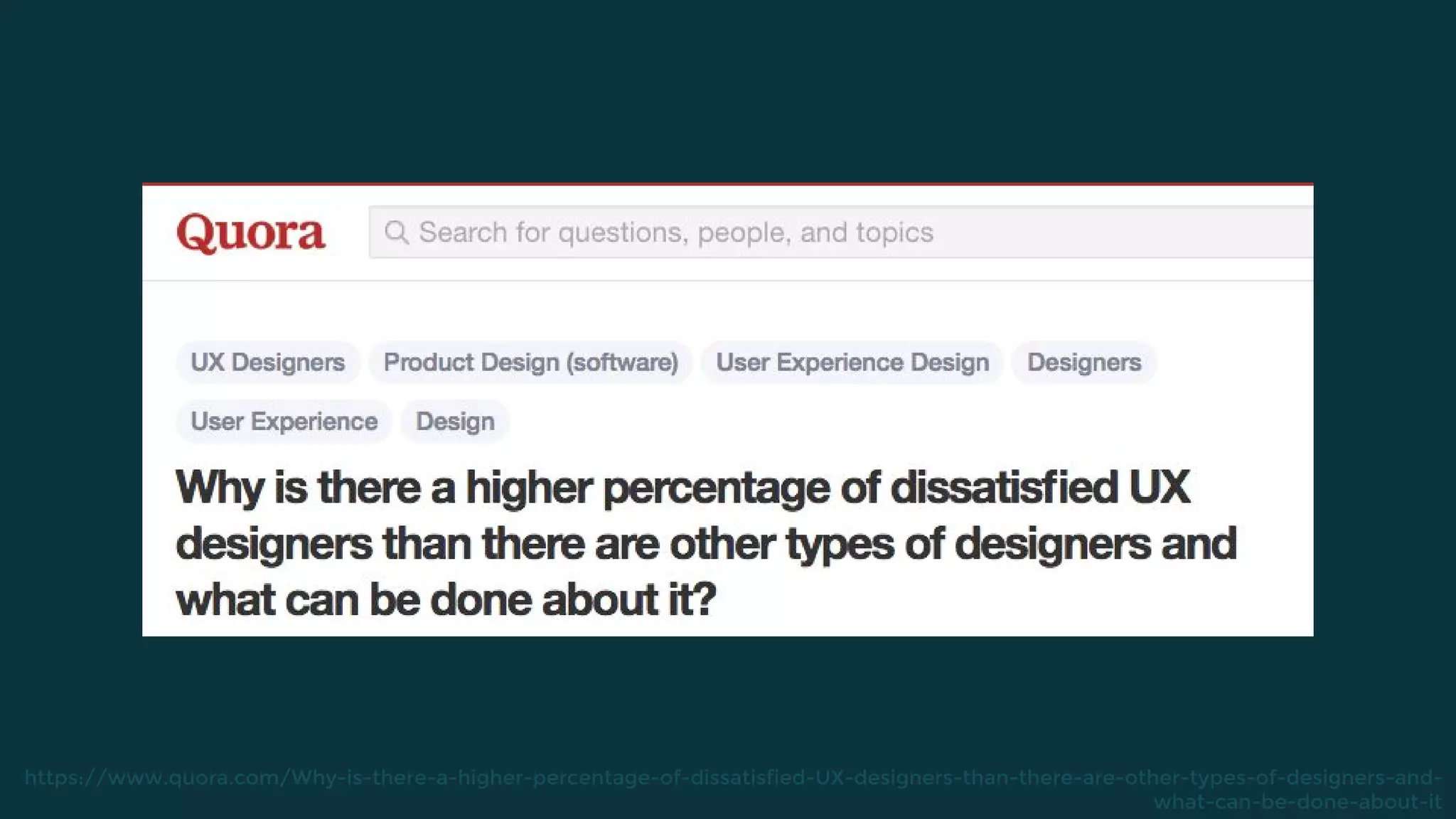Focus the search questions, people, and topics field
Screen dimensions: 1456x819
pos(841,232)
